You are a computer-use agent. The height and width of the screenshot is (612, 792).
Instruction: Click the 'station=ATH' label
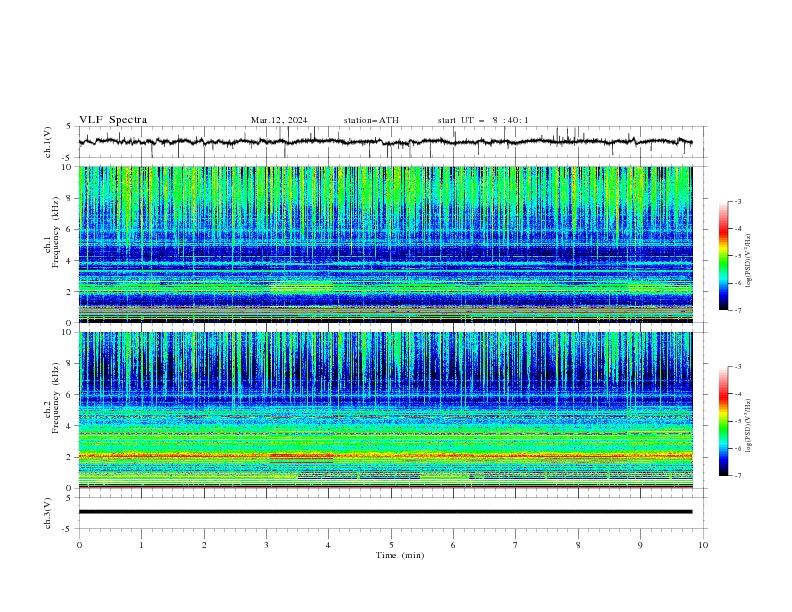pos(371,120)
